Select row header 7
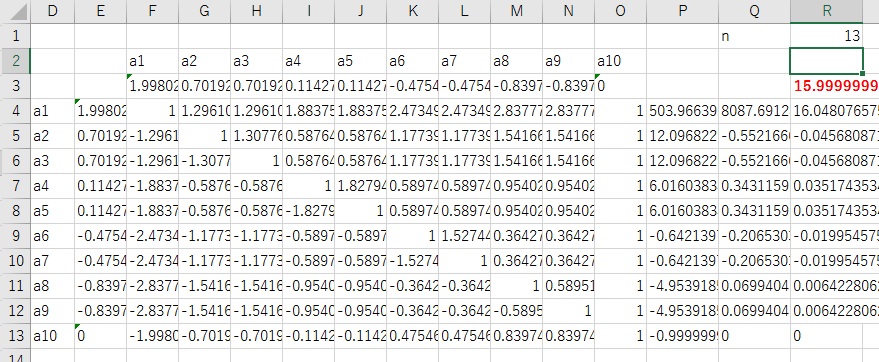 coord(15,186)
